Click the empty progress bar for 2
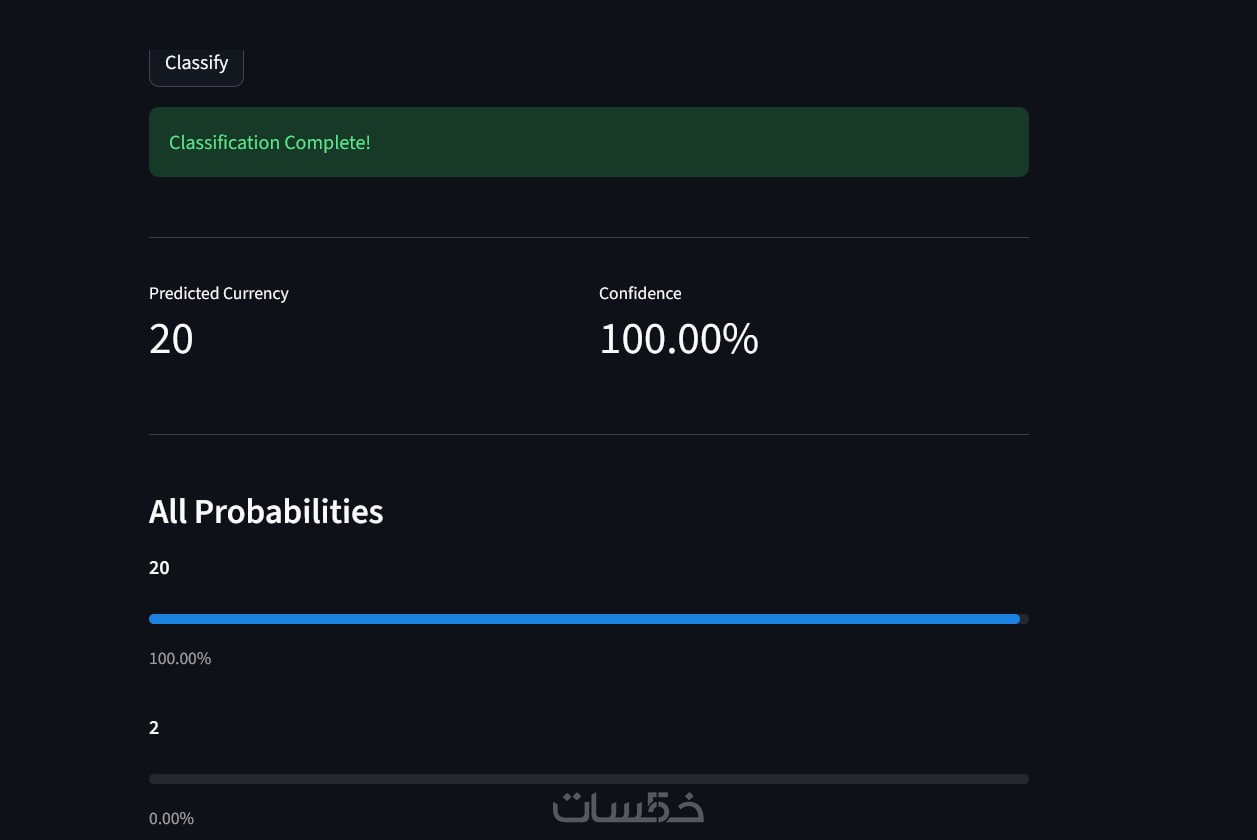Screen dimensions: 1257x840 (588, 779)
